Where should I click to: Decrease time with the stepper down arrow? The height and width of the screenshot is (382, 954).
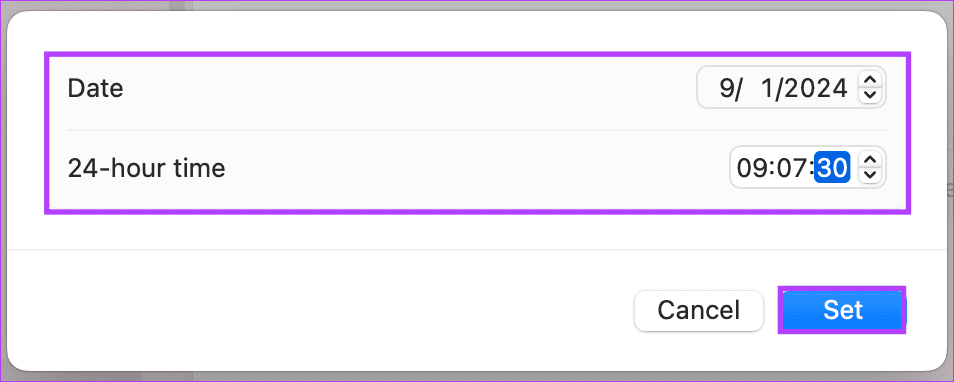870,175
